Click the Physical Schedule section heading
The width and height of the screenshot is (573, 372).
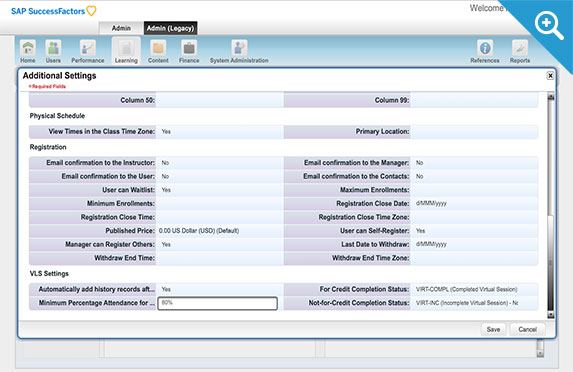point(57,116)
